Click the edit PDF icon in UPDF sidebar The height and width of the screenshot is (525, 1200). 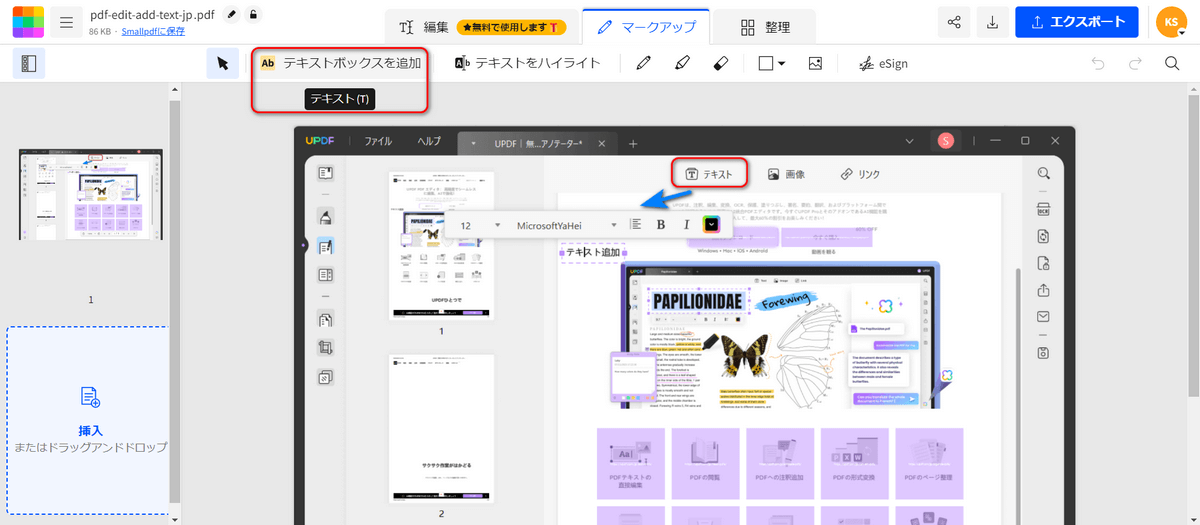(x=325, y=246)
